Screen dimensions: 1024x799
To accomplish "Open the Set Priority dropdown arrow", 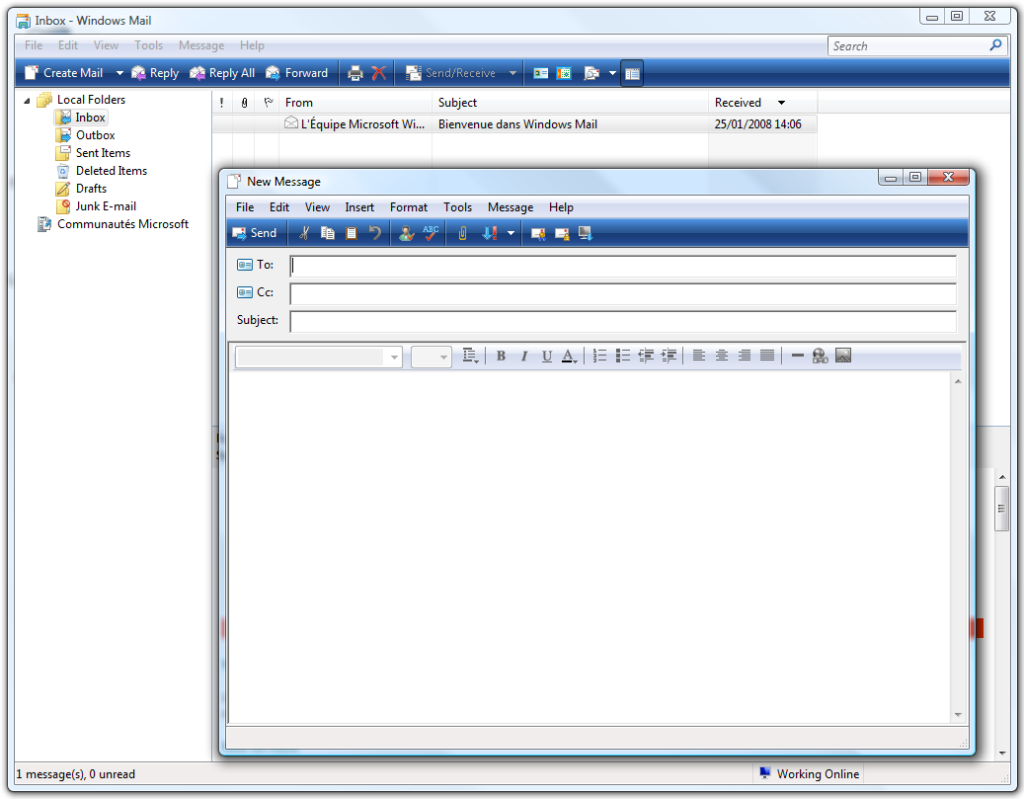I will coord(511,233).
